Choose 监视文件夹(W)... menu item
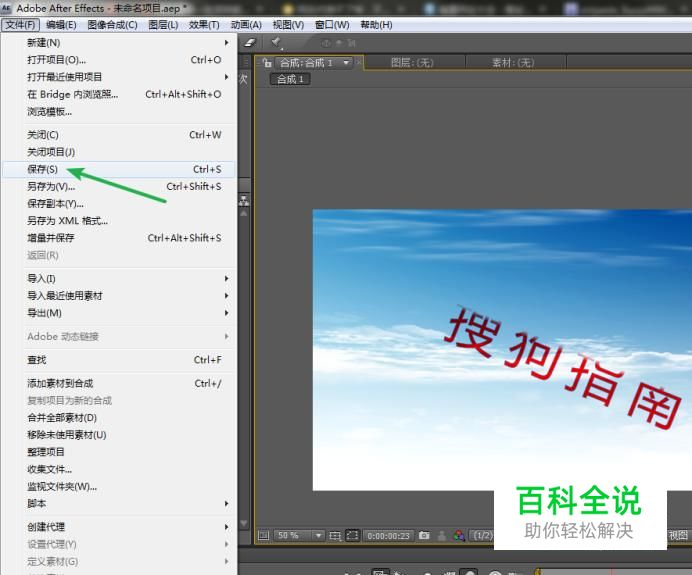 coord(119,486)
